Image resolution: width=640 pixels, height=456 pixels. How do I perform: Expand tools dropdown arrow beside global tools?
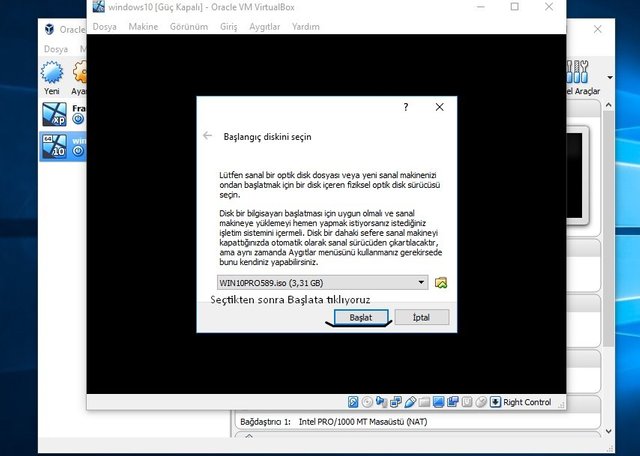tap(610, 77)
